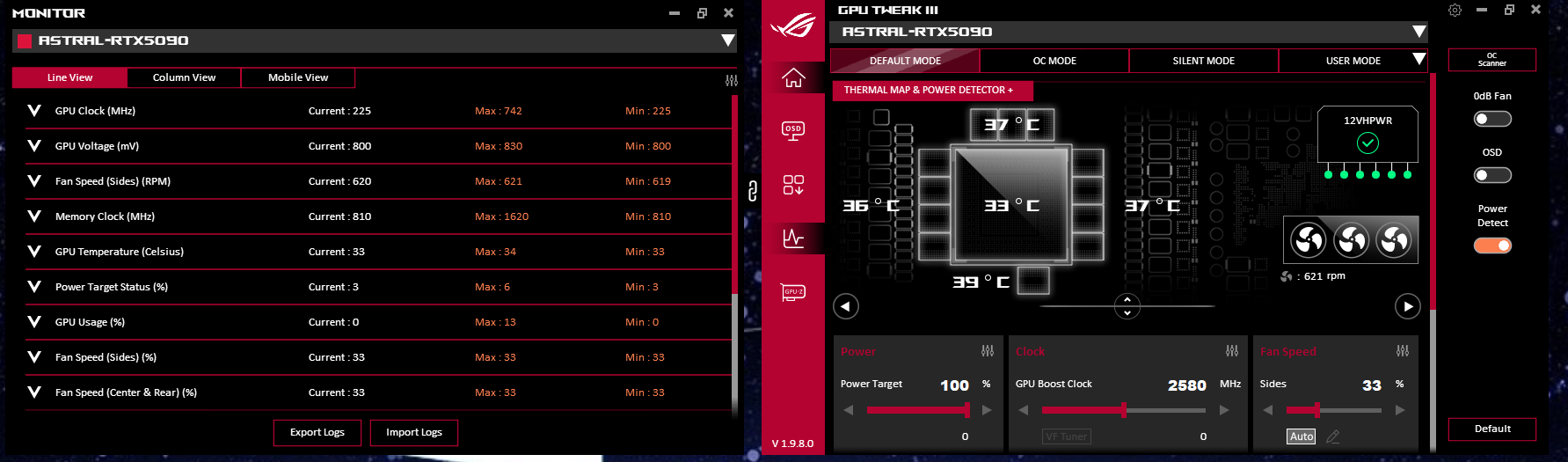Select OC Mode
1568x462 pixels.
(1054, 61)
